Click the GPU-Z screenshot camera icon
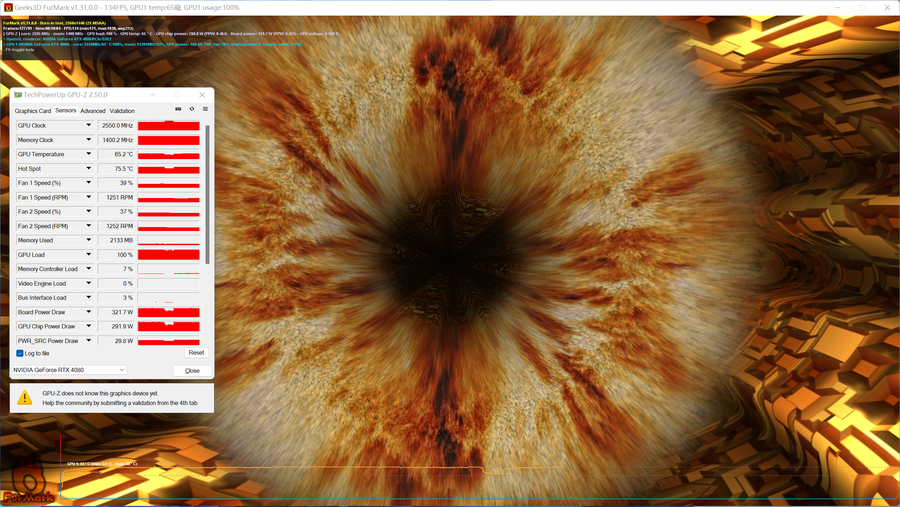The image size is (900, 507). point(178,110)
